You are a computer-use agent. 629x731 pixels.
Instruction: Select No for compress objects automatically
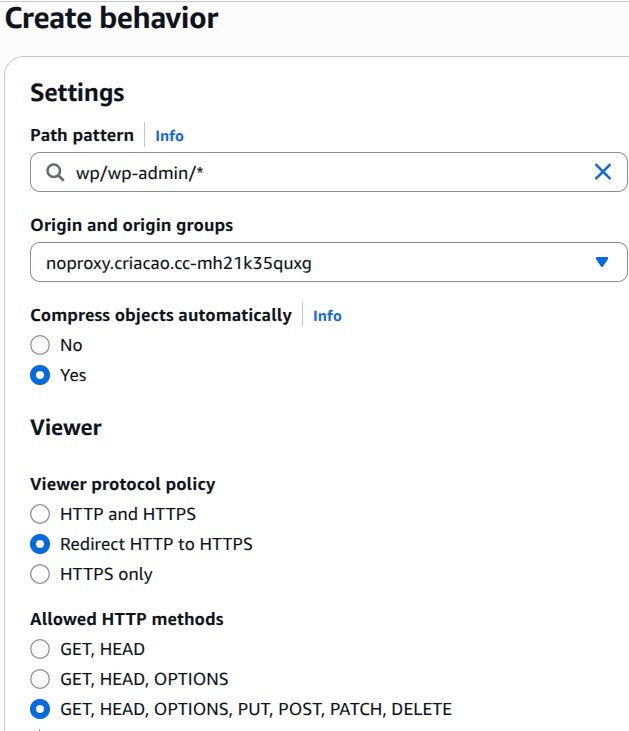click(x=40, y=345)
